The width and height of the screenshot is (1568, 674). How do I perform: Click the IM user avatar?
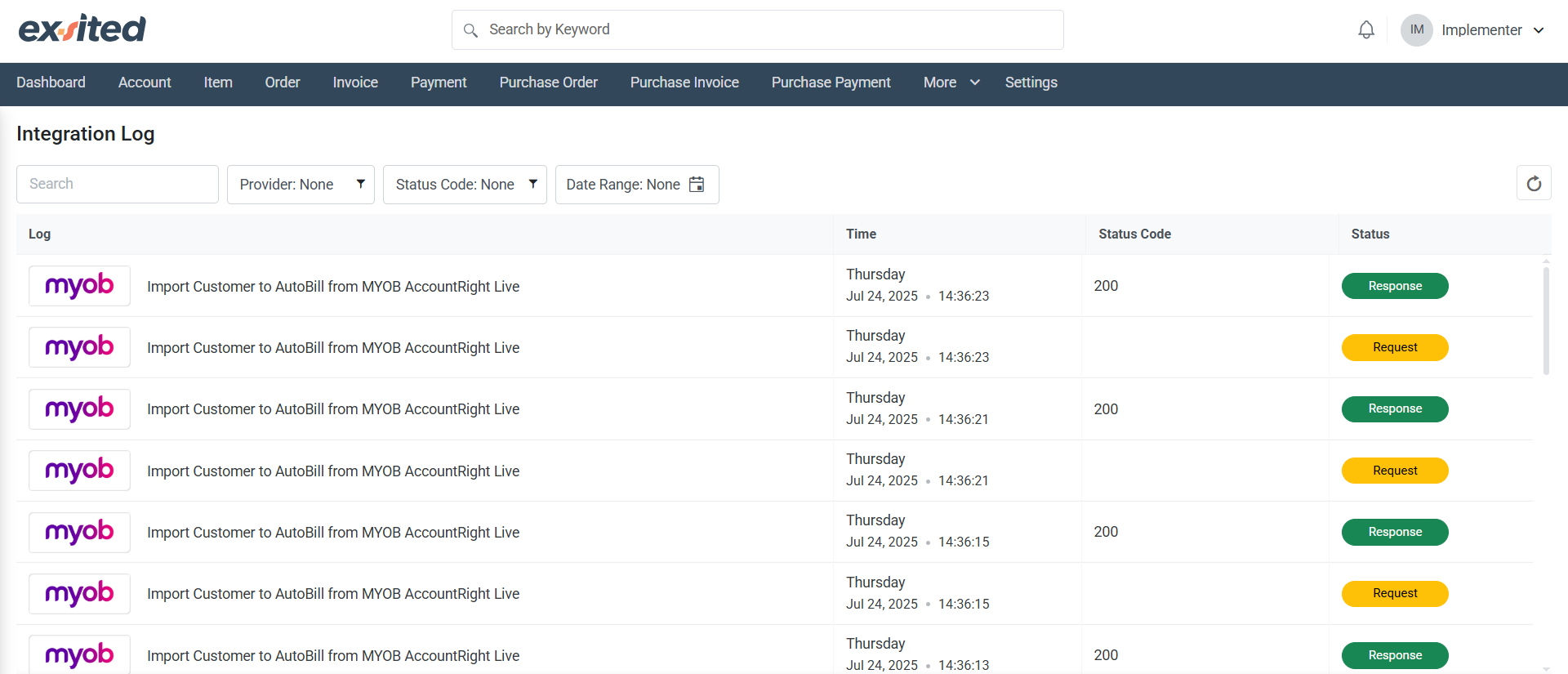[x=1417, y=30]
